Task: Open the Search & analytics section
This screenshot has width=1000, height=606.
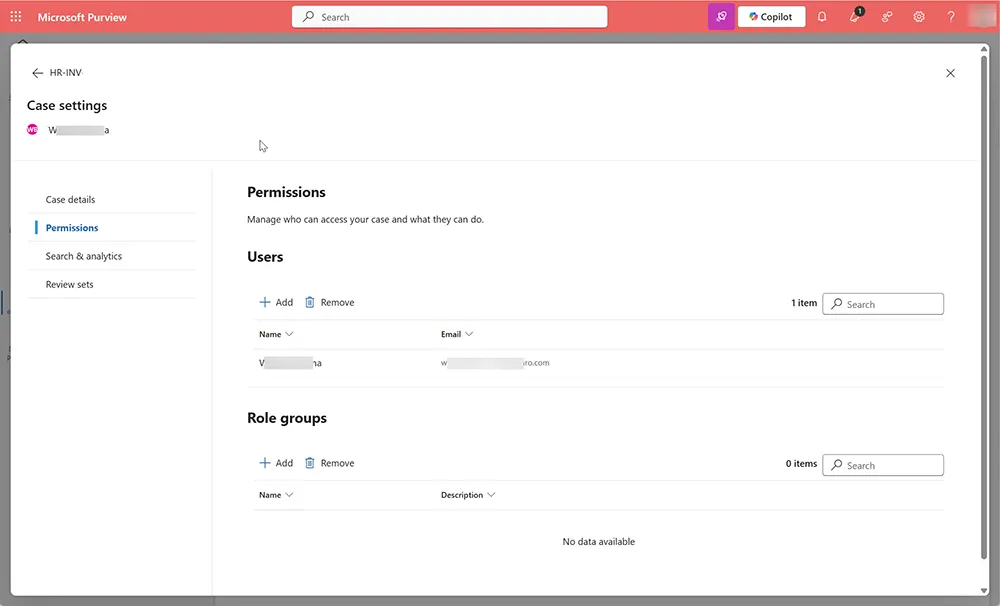Action: point(83,255)
